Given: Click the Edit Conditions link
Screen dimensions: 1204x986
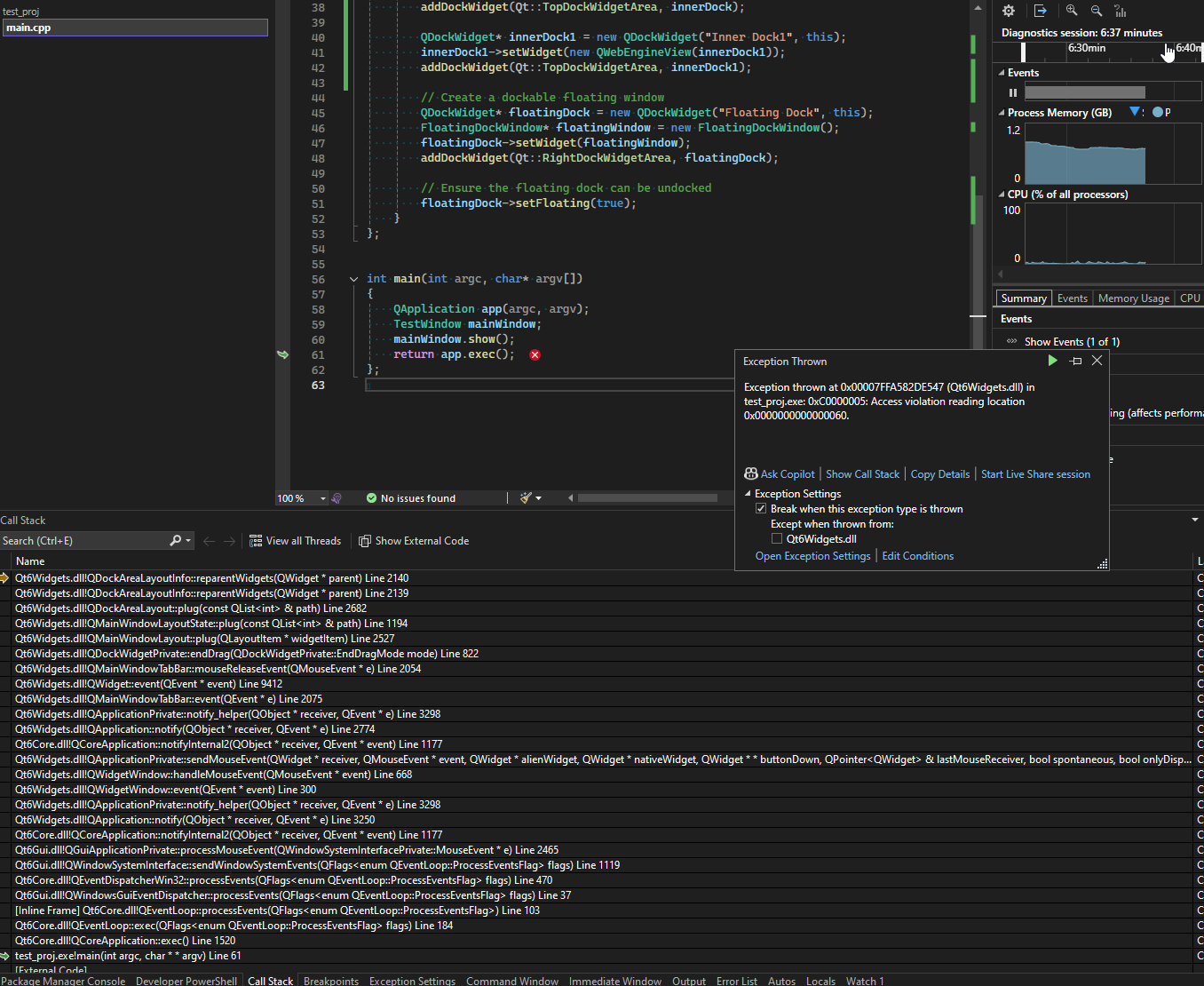Looking at the screenshot, I should (x=917, y=556).
